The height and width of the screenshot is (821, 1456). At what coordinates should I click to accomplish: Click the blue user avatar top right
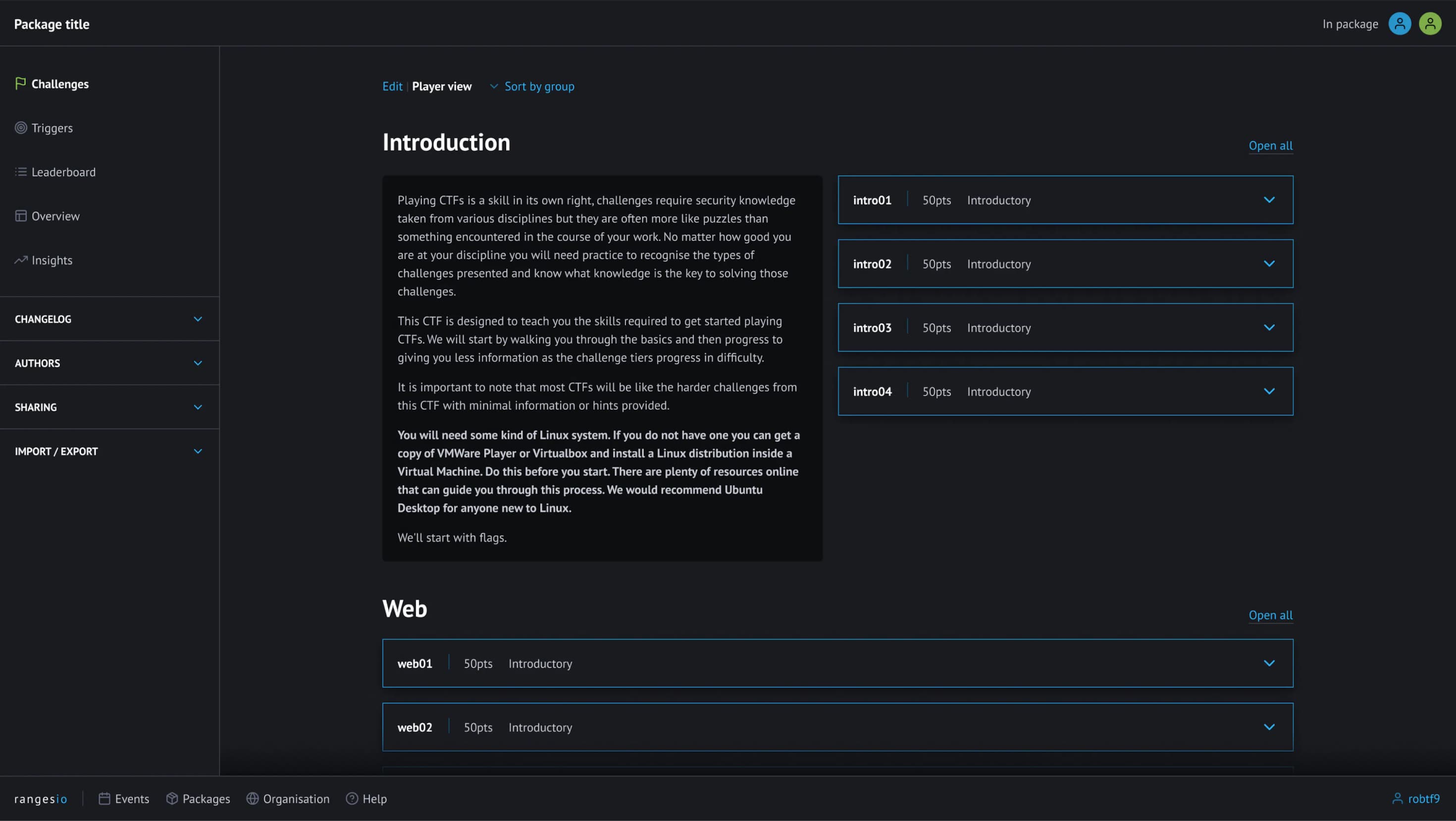(x=1399, y=24)
